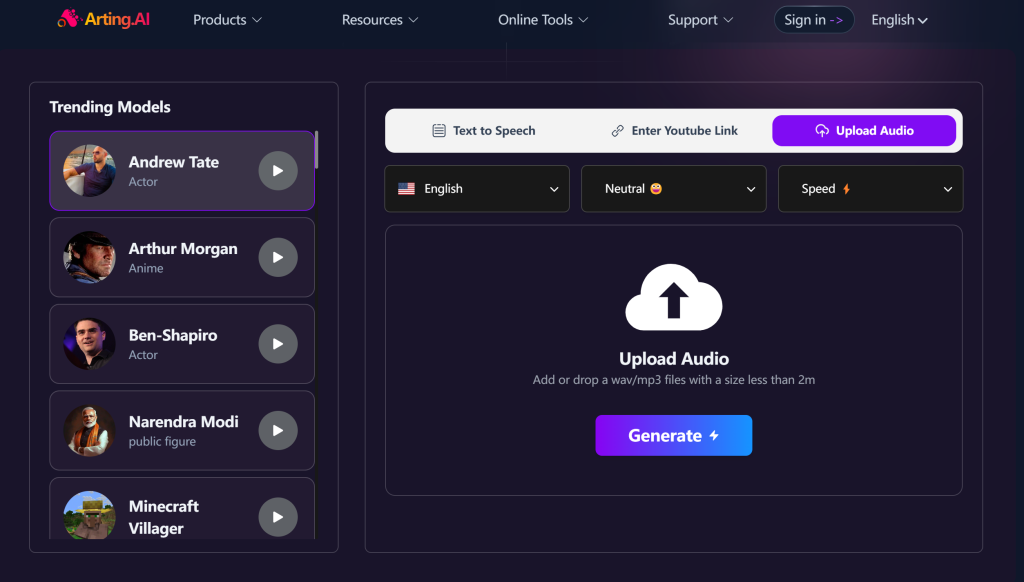1024x582 pixels.
Task: Open the Online Tools menu
Action: [543, 20]
